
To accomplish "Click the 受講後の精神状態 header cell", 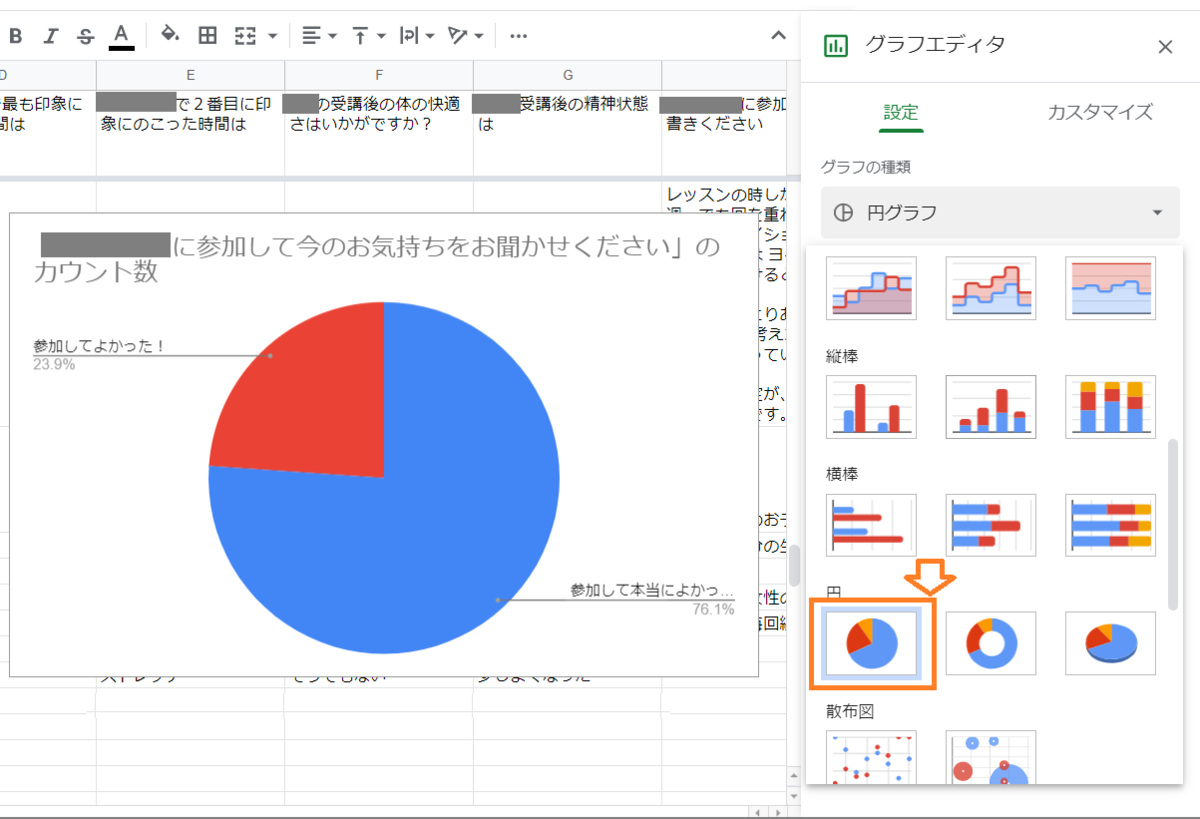I will (x=568, y=133).
